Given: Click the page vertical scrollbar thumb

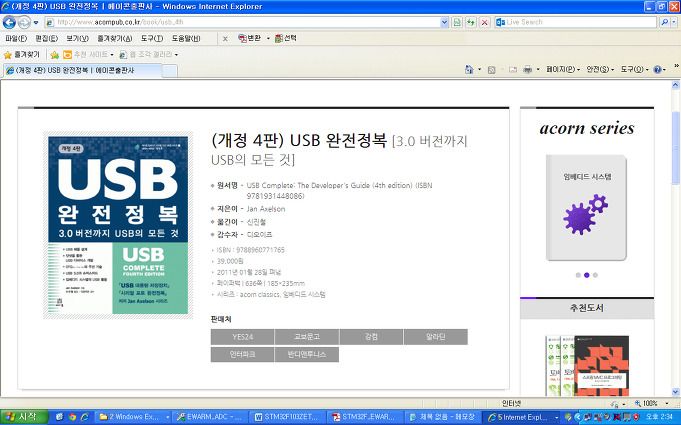Looking at the screenshot, I should point(676,148).
